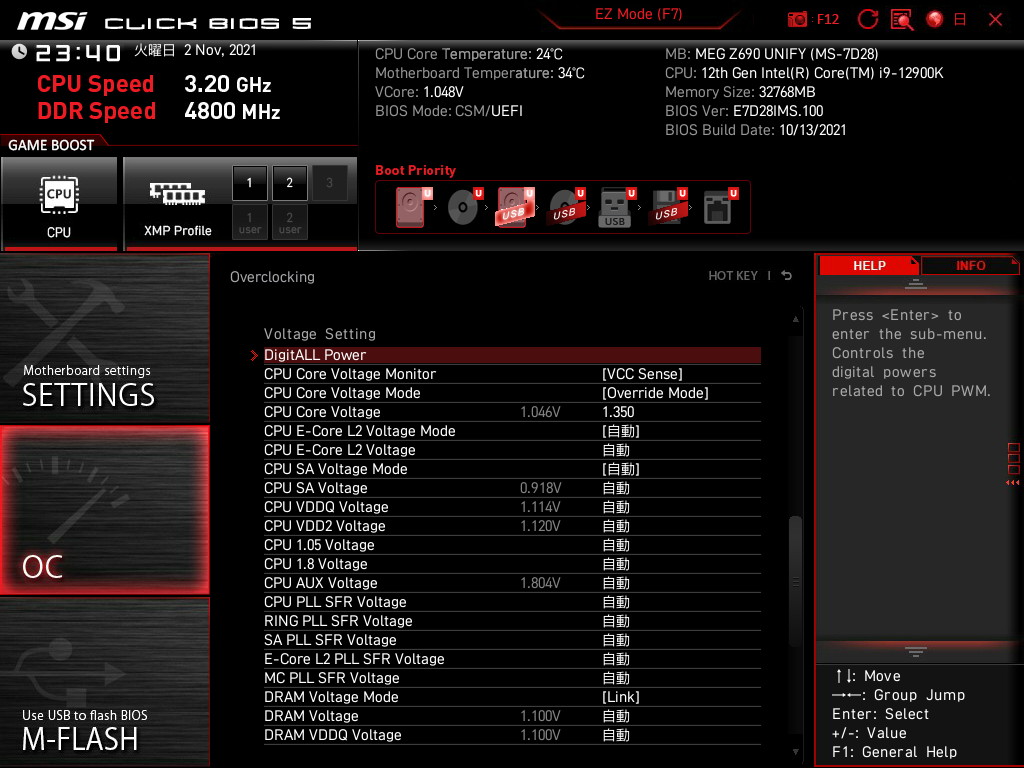Open the language globe icon

(935, 20)
